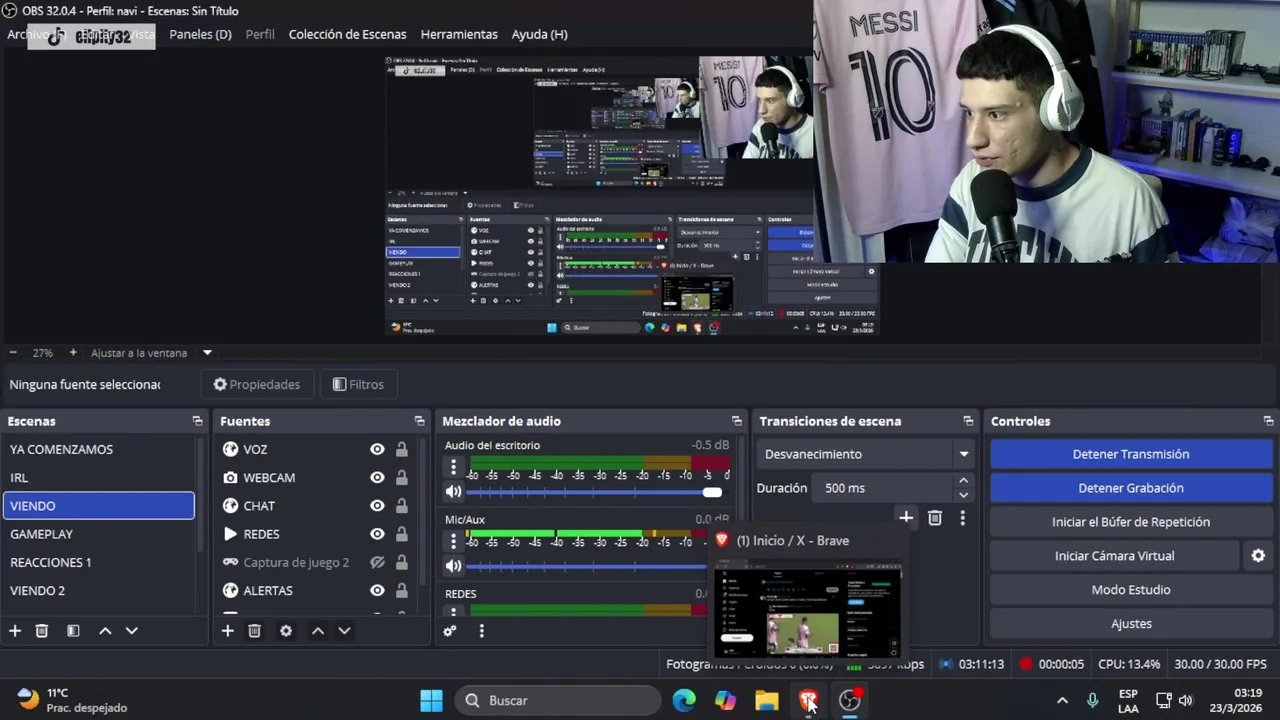Open Ajustar a la ventana scaling dropdown
The image size is (1280, 720).
(x=150, y=352)
